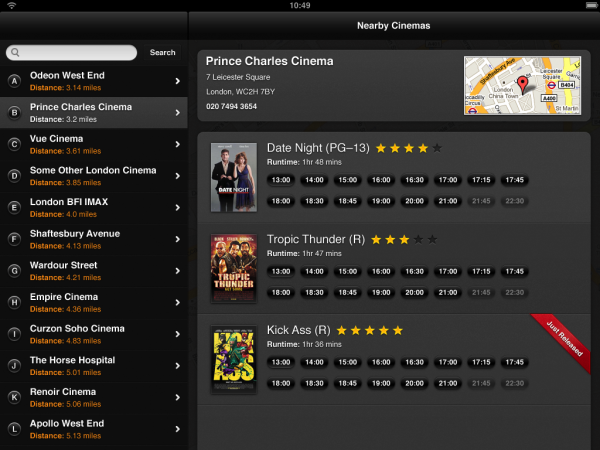Image resolution: width=600 pixels, height=450 pixels.
Task: Select the letter K marker for Renoir Cinema
Action: tap(14, 398)
